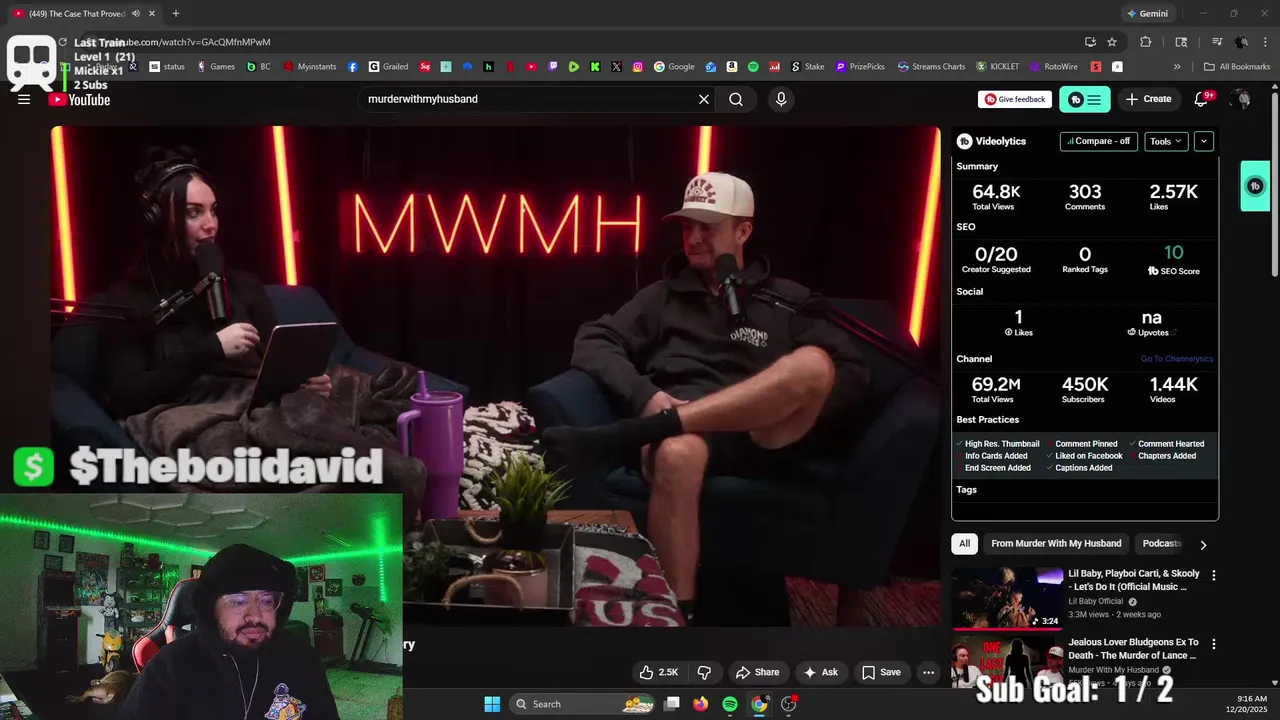The height and width of the screenshot is (720, 1280).
Task: Dislike the video
Action: pos(704,672)
